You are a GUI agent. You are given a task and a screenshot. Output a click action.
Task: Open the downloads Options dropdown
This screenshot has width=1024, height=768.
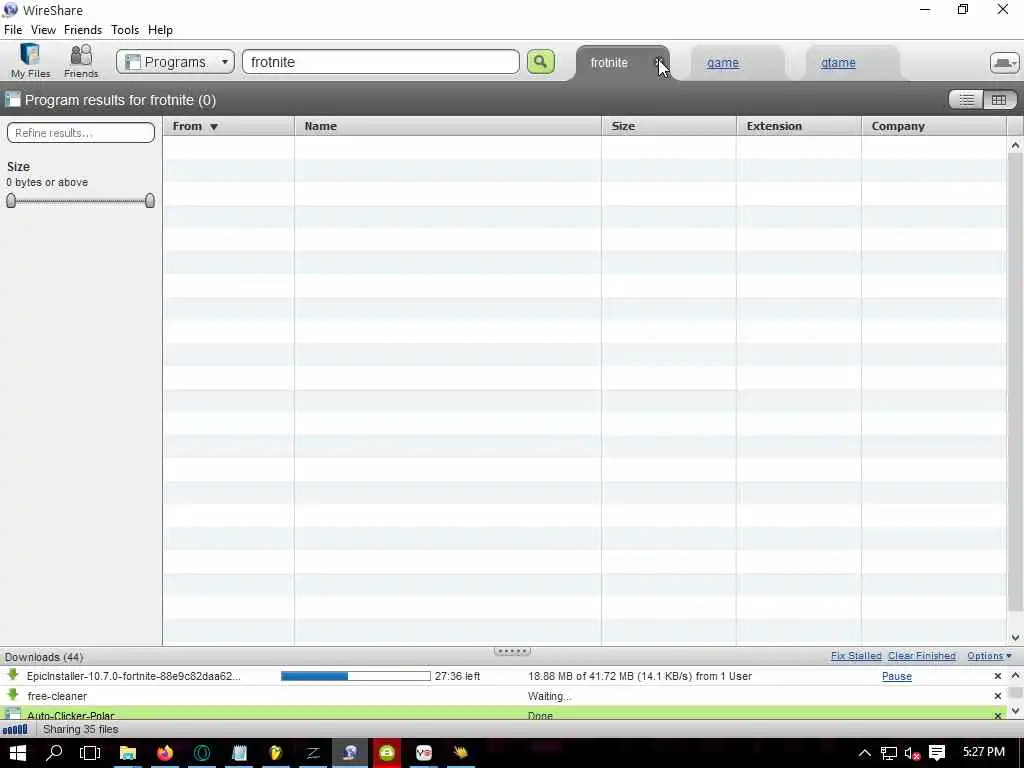tap(989, 656)
